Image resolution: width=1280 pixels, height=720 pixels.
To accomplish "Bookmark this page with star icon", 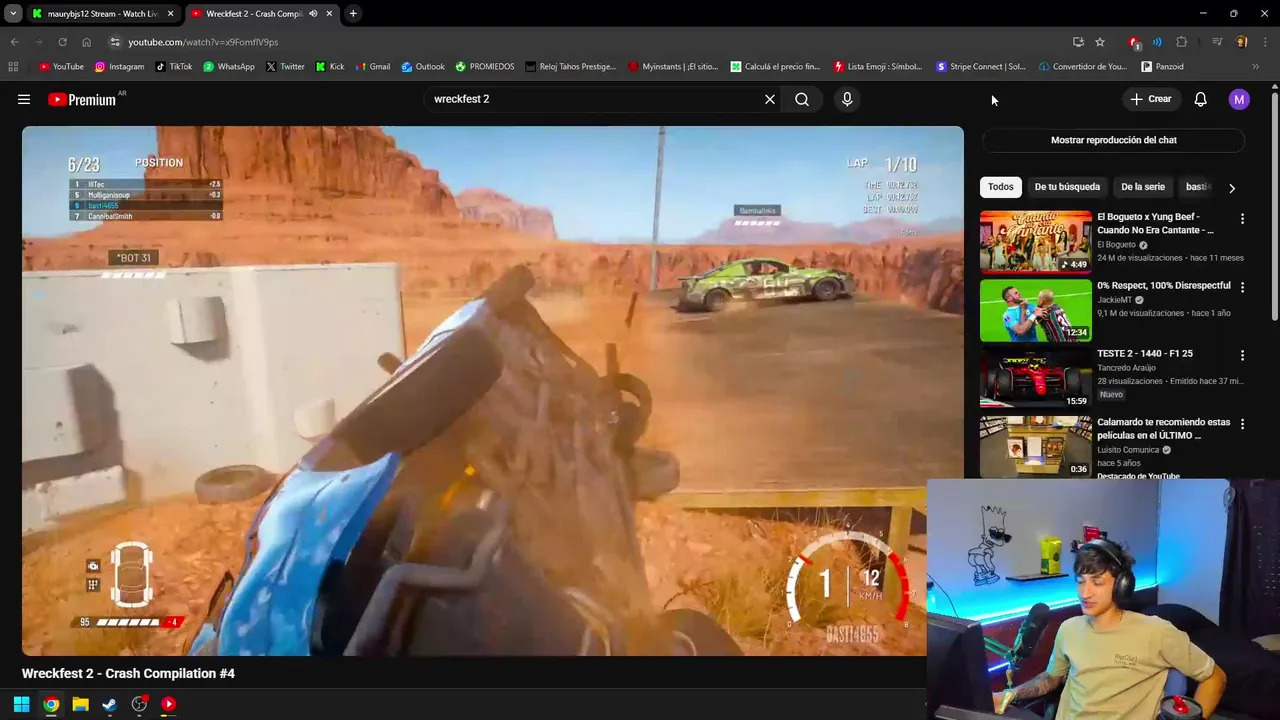I will [x=1100, y=42].
